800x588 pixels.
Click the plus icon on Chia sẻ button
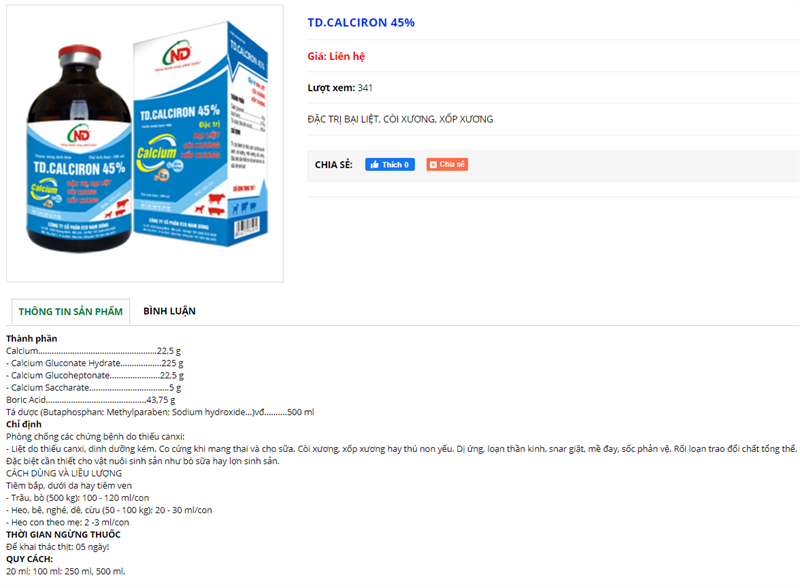[433, 164]
